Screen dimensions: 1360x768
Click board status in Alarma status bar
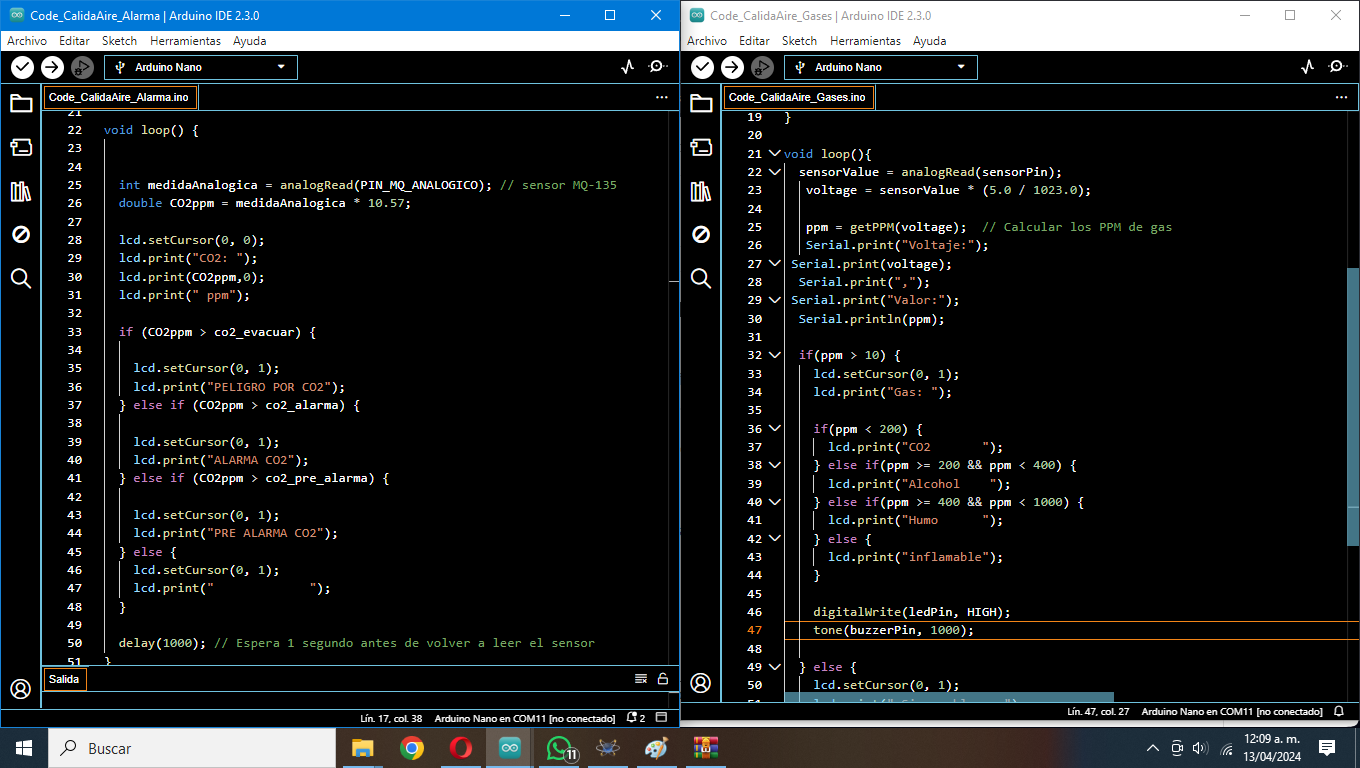click(526, 718)
